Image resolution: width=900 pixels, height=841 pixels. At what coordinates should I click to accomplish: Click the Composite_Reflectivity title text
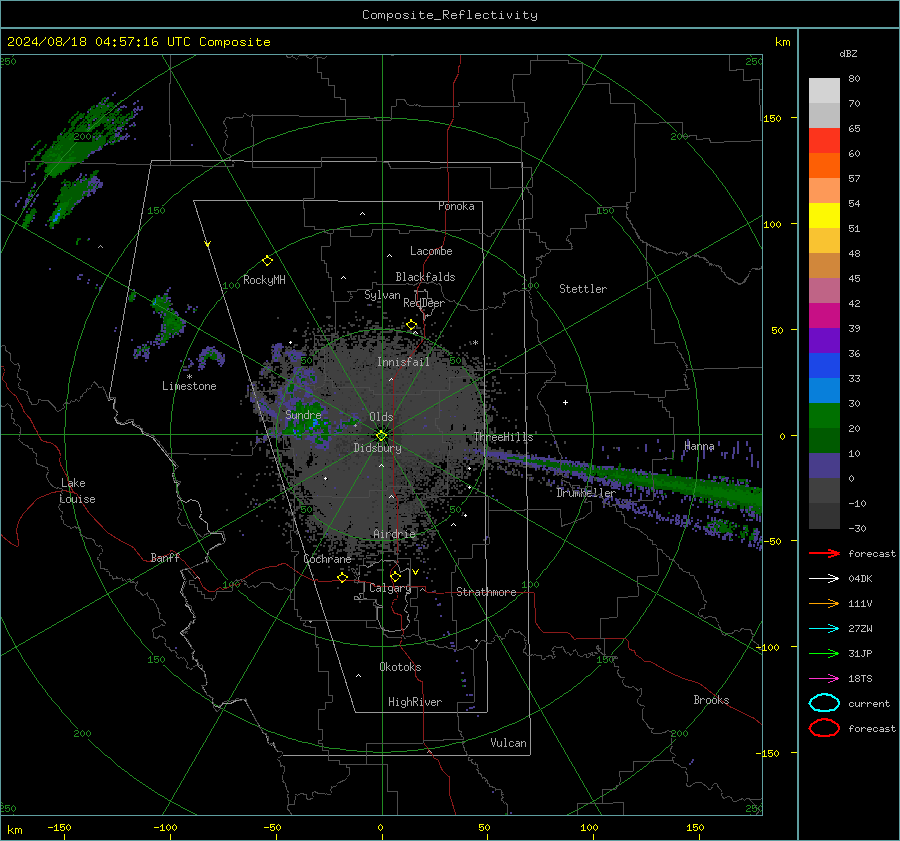[449, 15]
